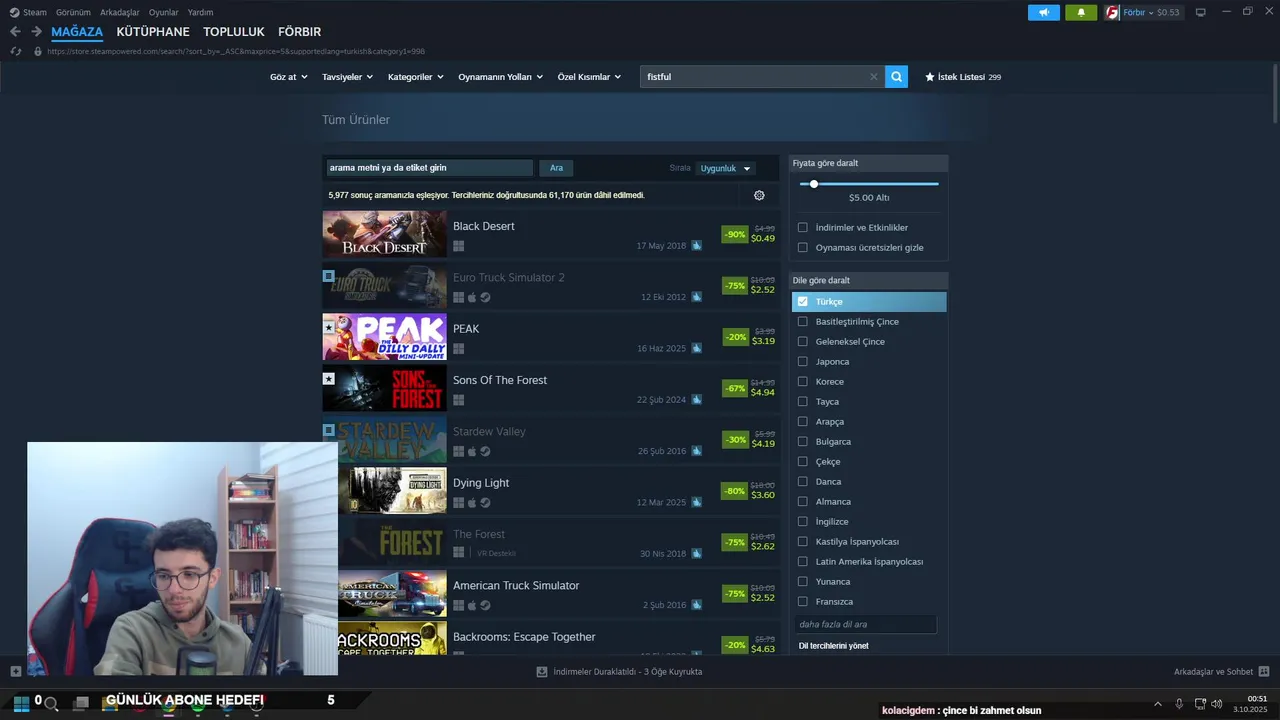Click the add game plus icon at bottom left
Image resolution: width=1280 pixels, height=720 pixels.
(15, 671)
